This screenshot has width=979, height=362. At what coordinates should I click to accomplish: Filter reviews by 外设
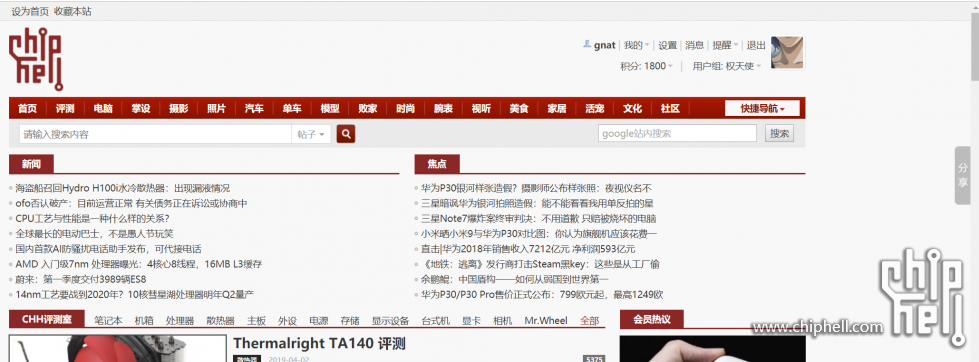(287, 320)
